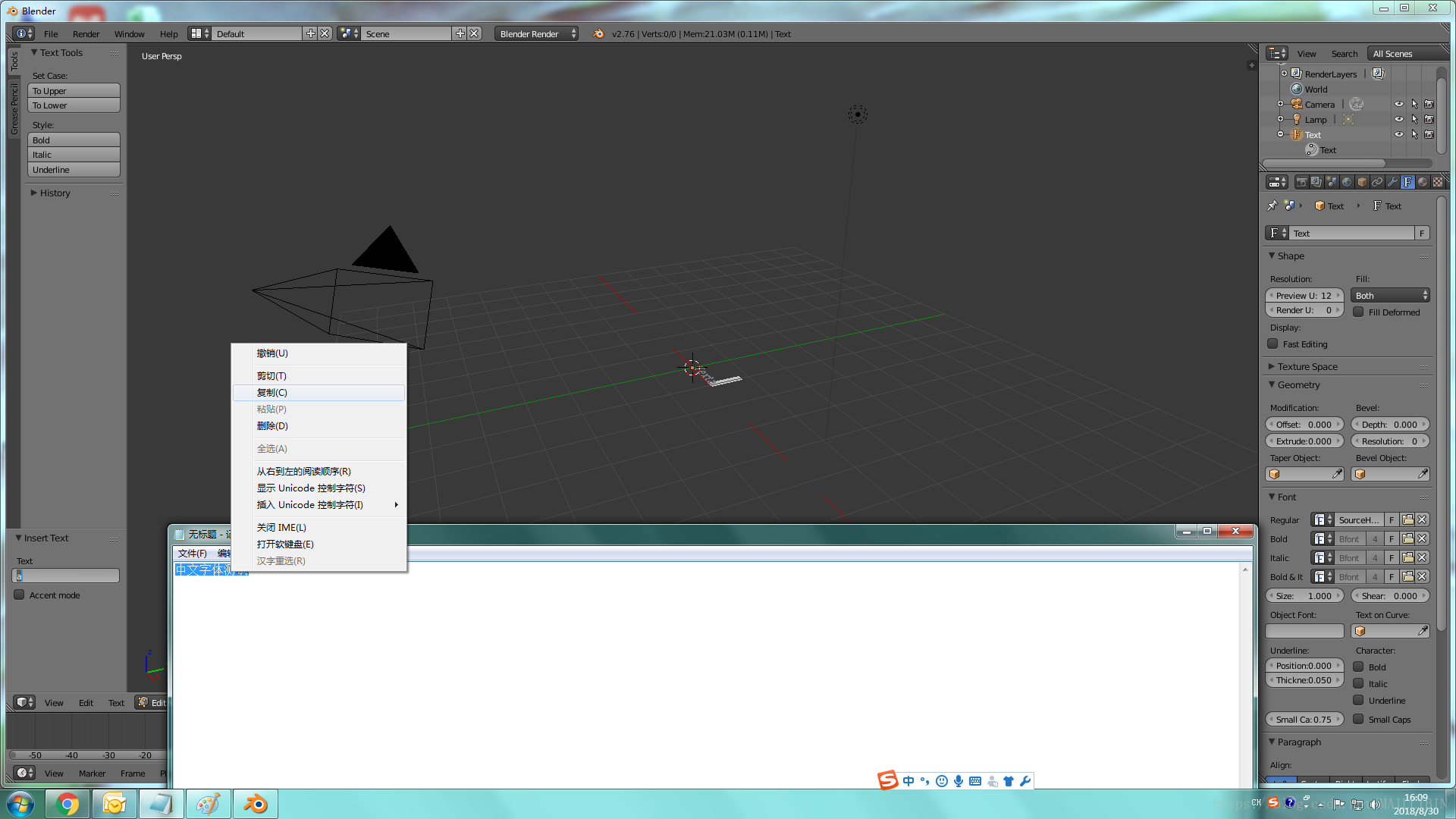Open the Constraints chain-link tab
Screen dimensions: 1456x819
click(1377, 182)
